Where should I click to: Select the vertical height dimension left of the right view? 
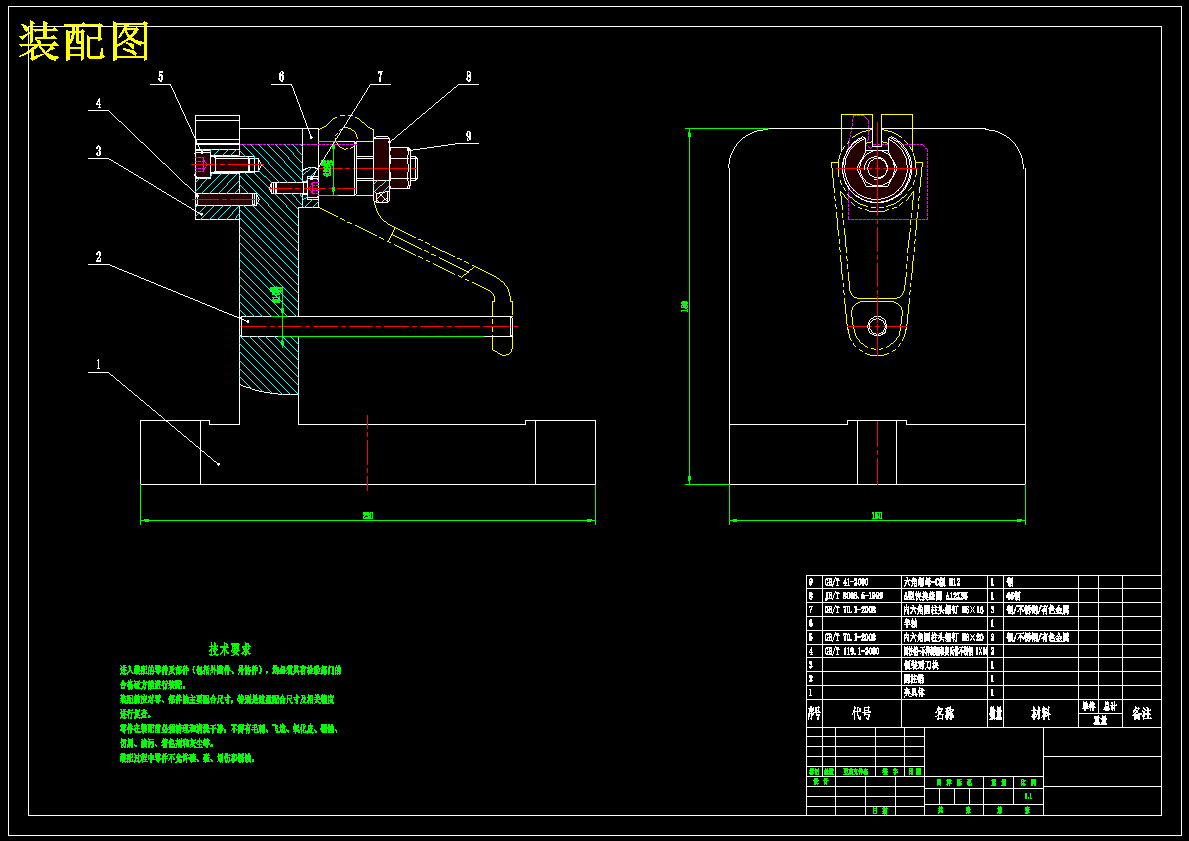[685, 306]
